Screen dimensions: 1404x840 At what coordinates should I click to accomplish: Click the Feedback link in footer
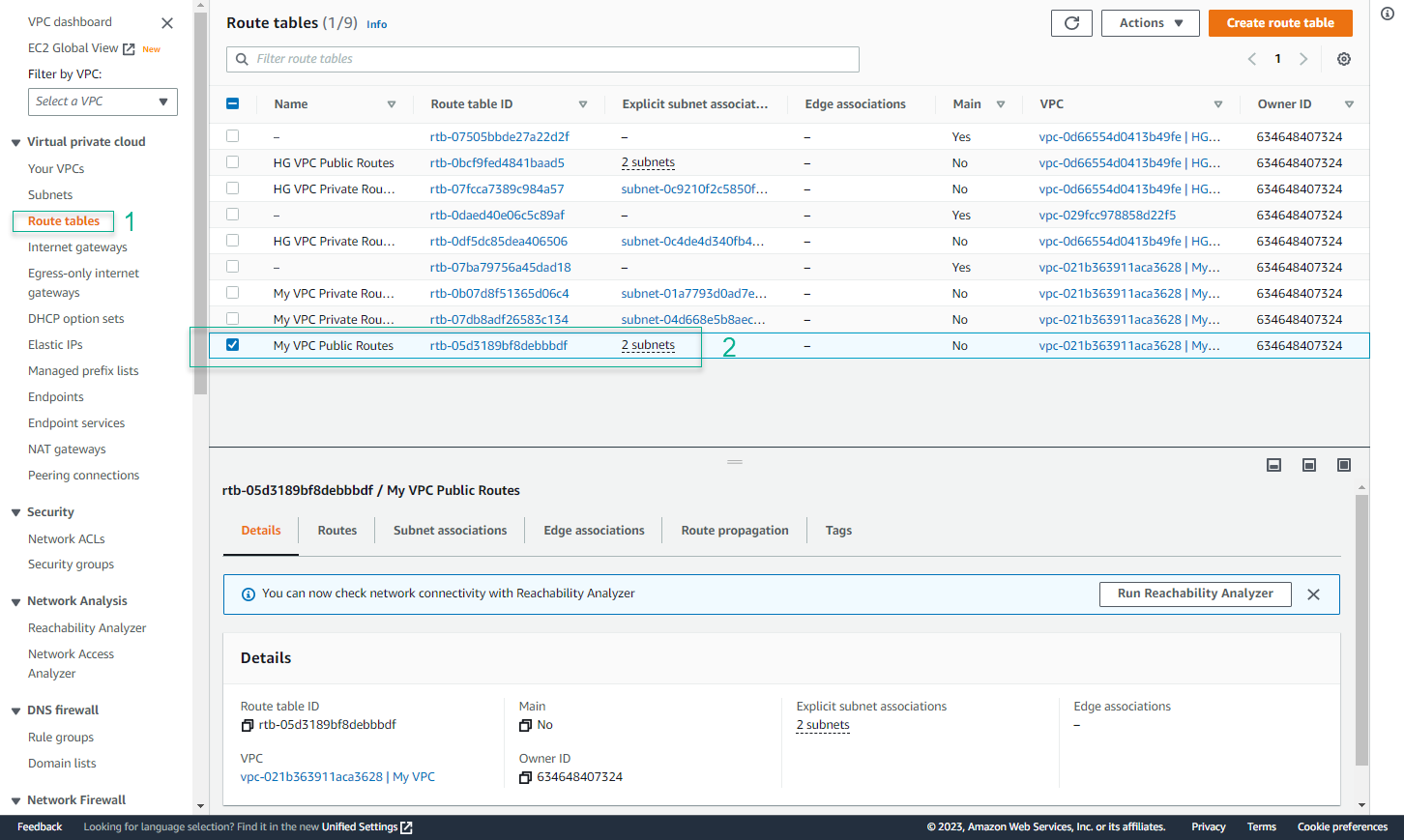click(40, 827)
